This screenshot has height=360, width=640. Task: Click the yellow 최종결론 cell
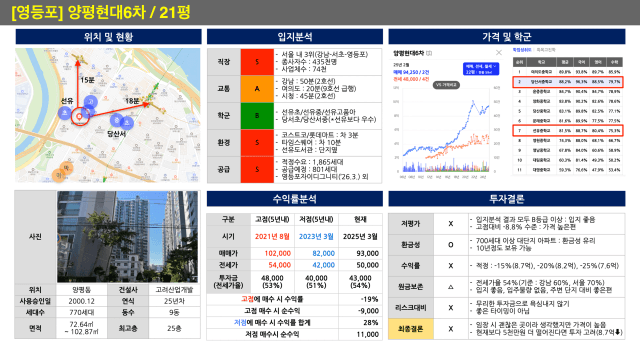click(x=411, y=329)
